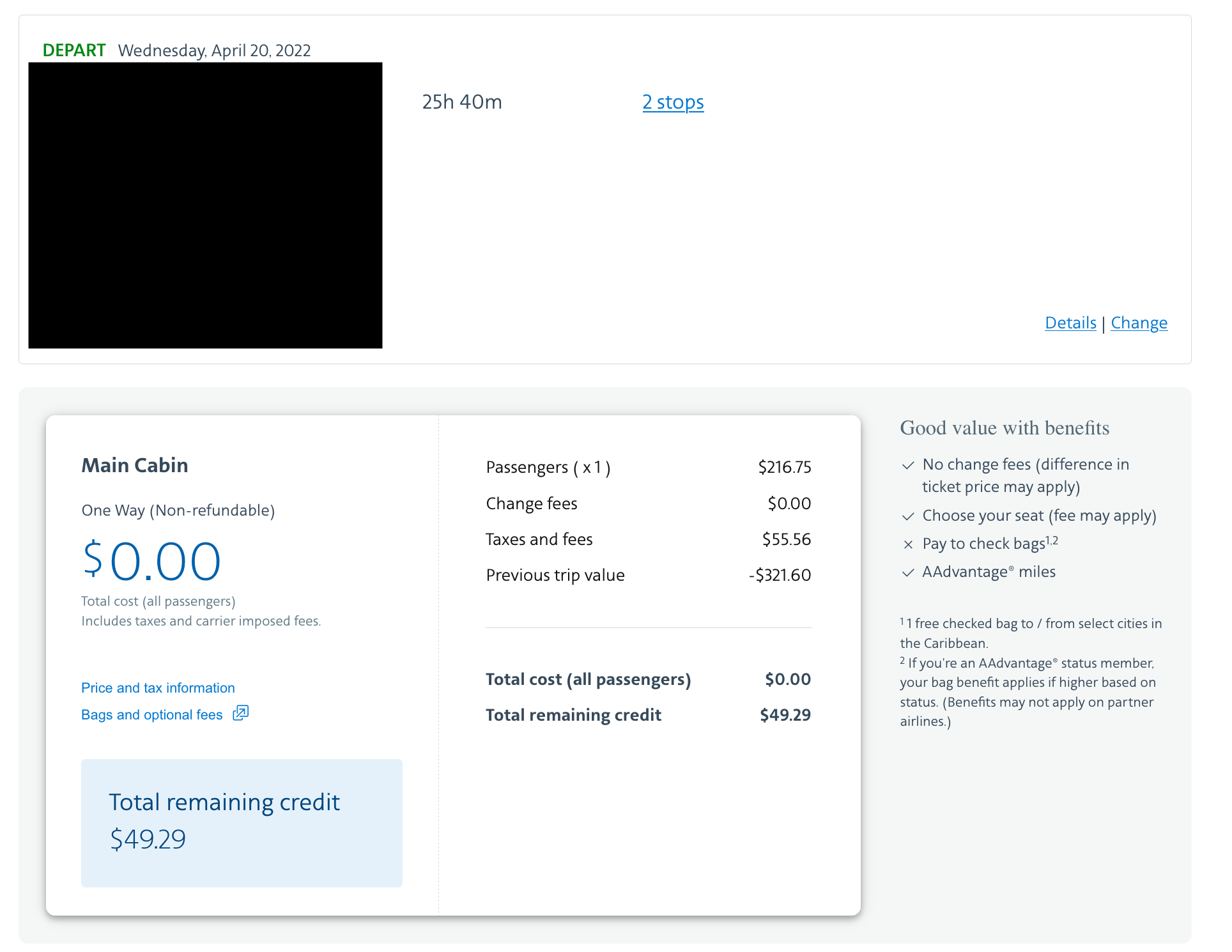The image size is (1232, 952).
Task: Click the X icon beside Pay to check bags
Action: (x=907, y=544)
